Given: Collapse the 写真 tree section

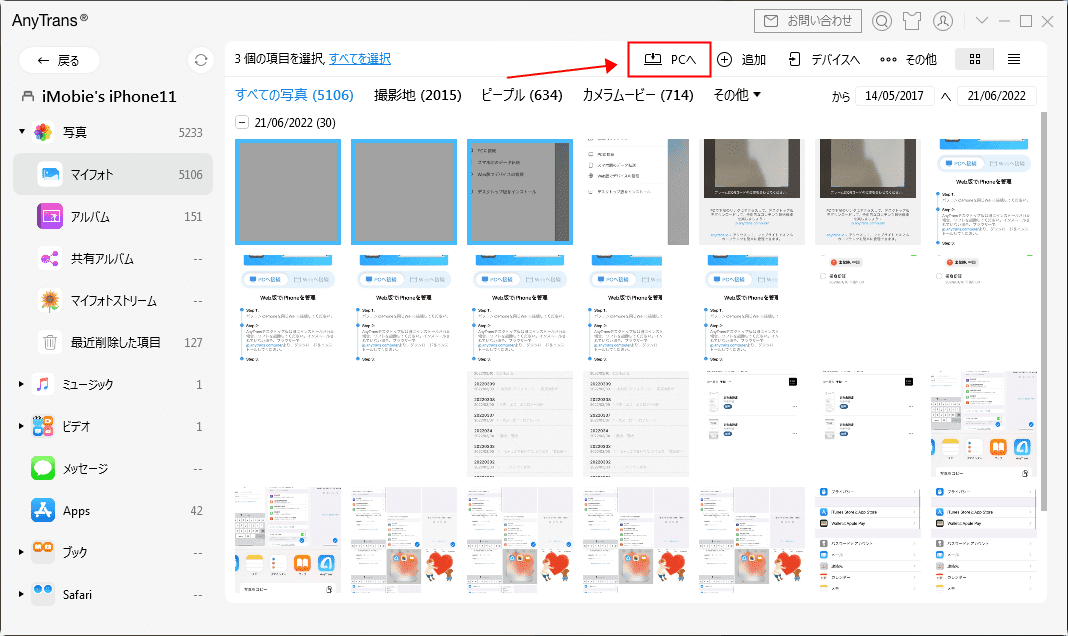Looking at the screenshot, I should 22,131.
